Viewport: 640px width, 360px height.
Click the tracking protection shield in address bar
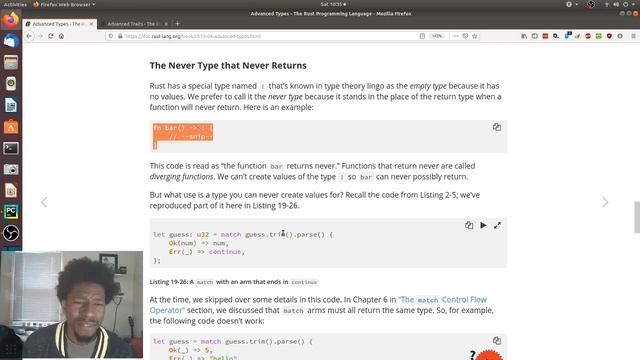tap(111, 36)
